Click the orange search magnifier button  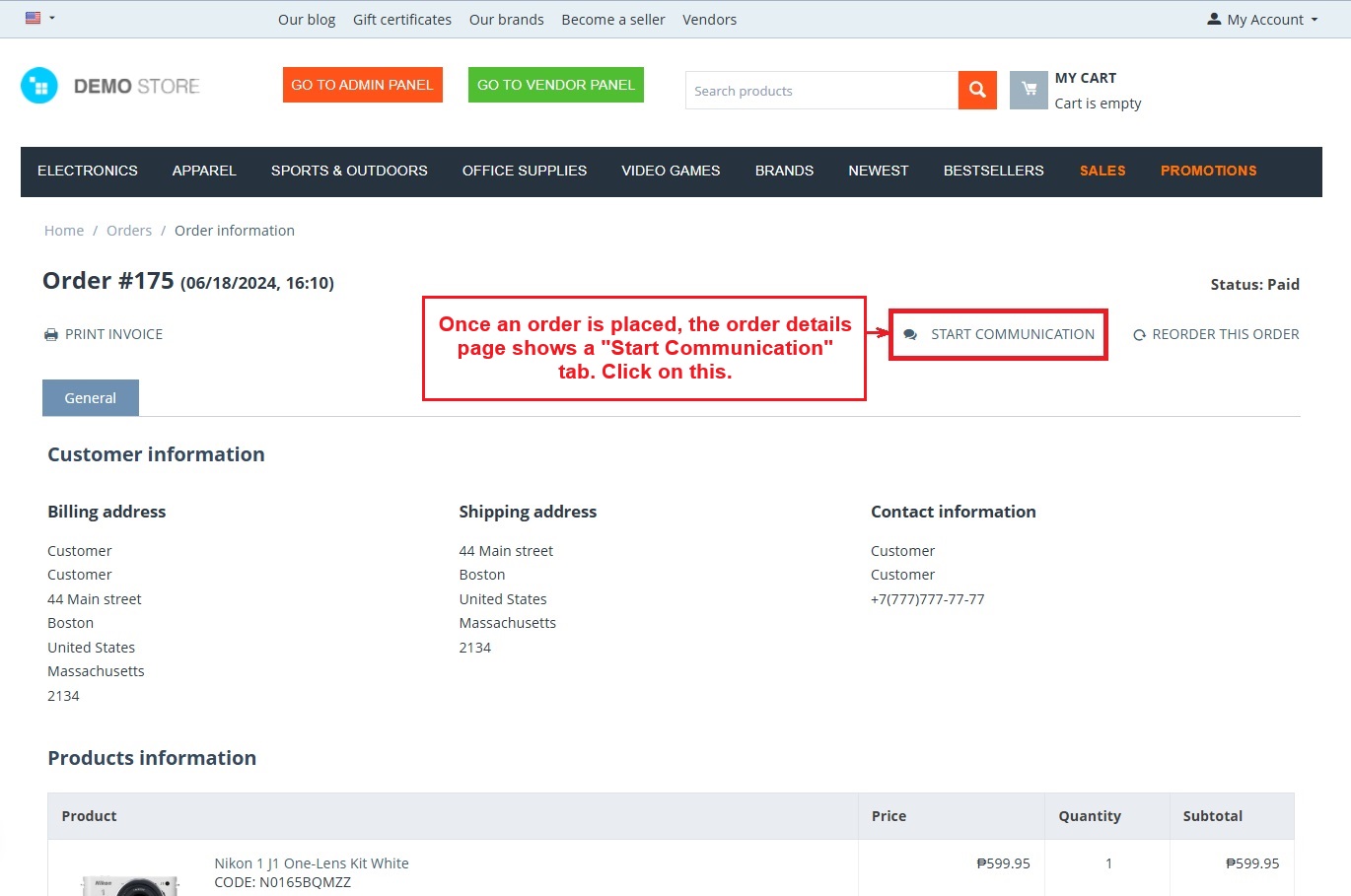point(977,91)
